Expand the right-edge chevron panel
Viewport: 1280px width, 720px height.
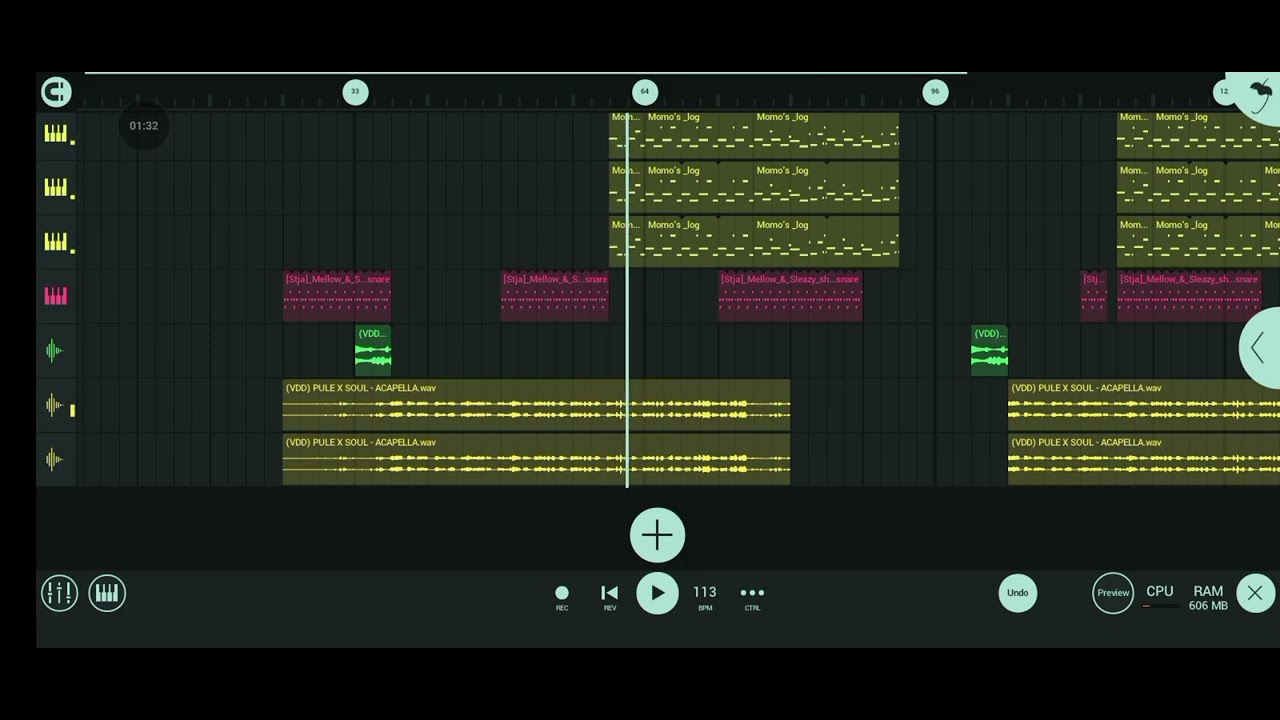(1260, 348)
